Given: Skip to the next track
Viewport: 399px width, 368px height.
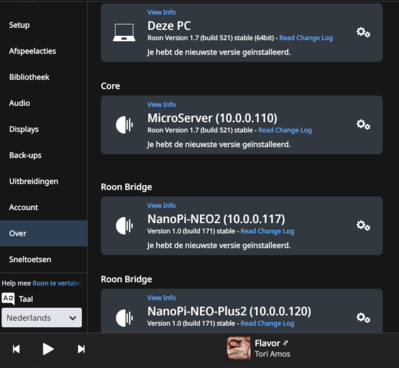Looking at the screenshot, I should pyautogui.click(x=81, y=349).
